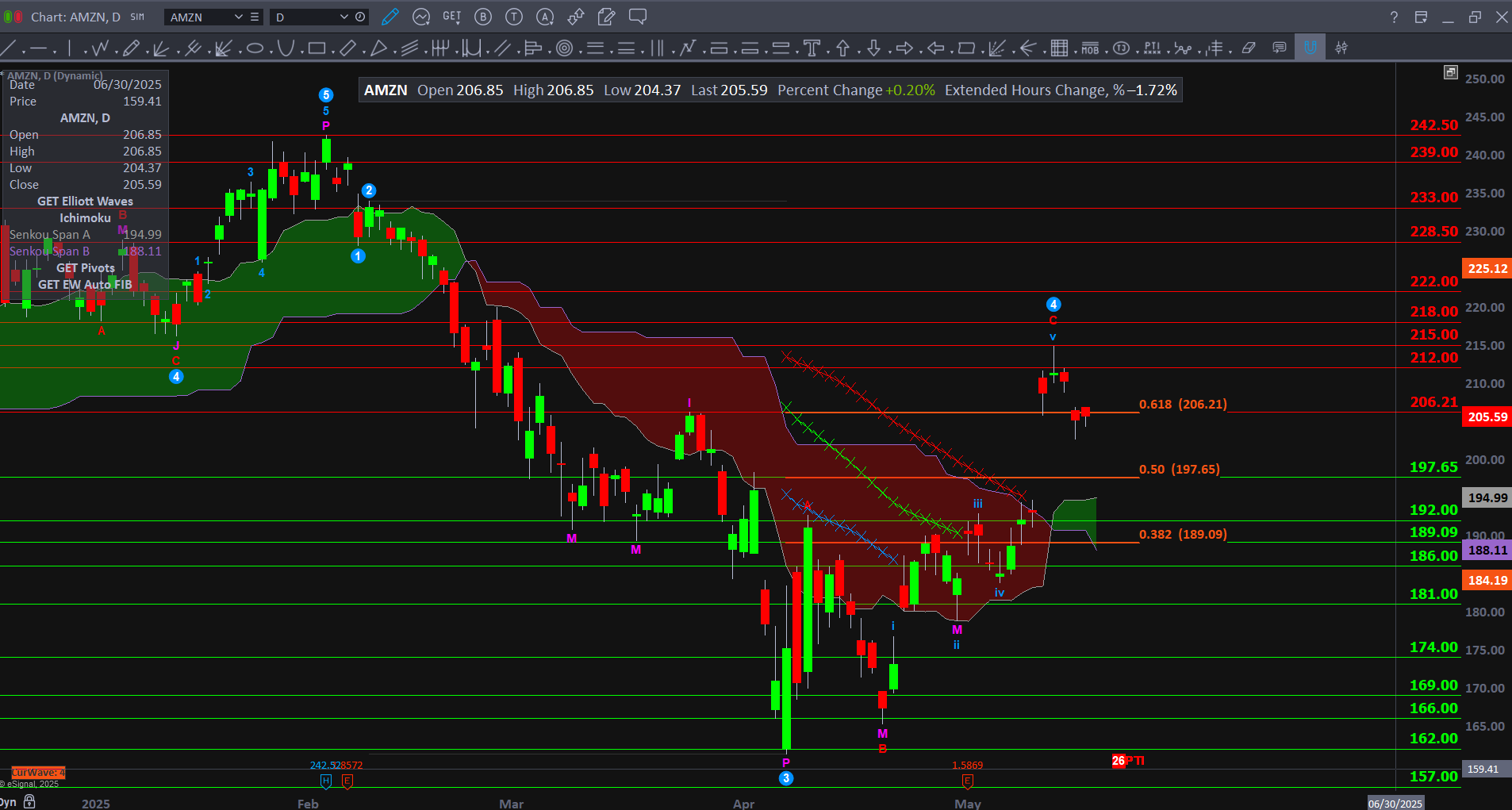The width and height of the screenshot is (1512, 810).
Task: Click the earnings E marker near May
Action: click(x=967, y=781)
